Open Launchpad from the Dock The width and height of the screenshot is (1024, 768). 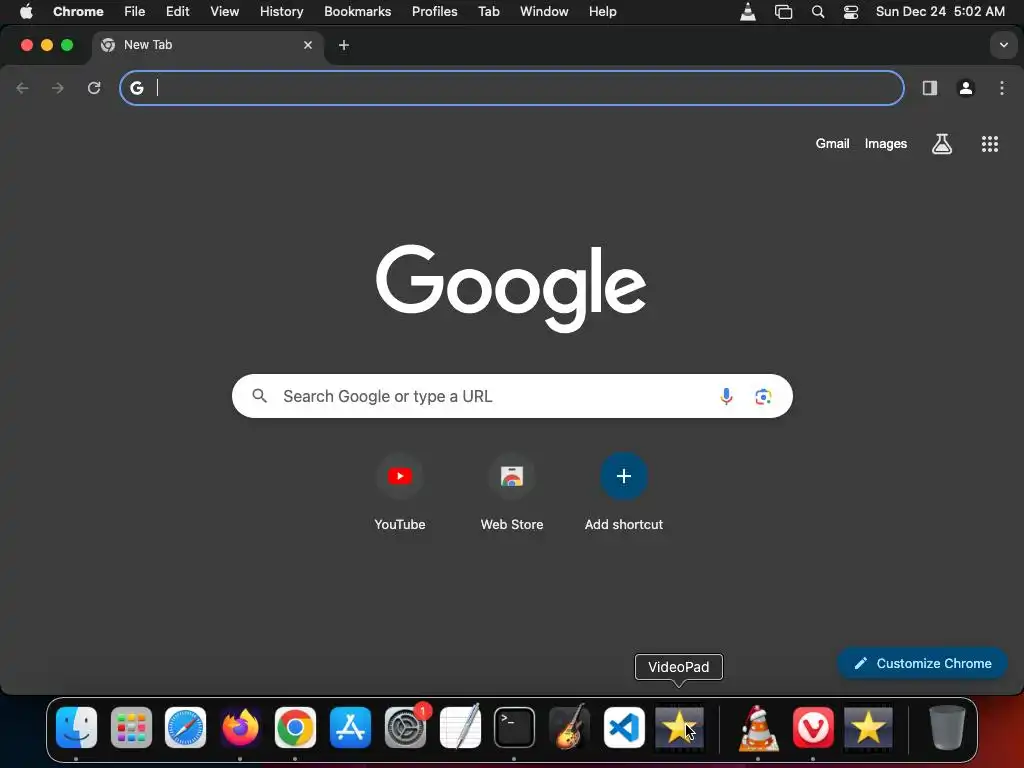pyautogui.click(x=131, y=728)
